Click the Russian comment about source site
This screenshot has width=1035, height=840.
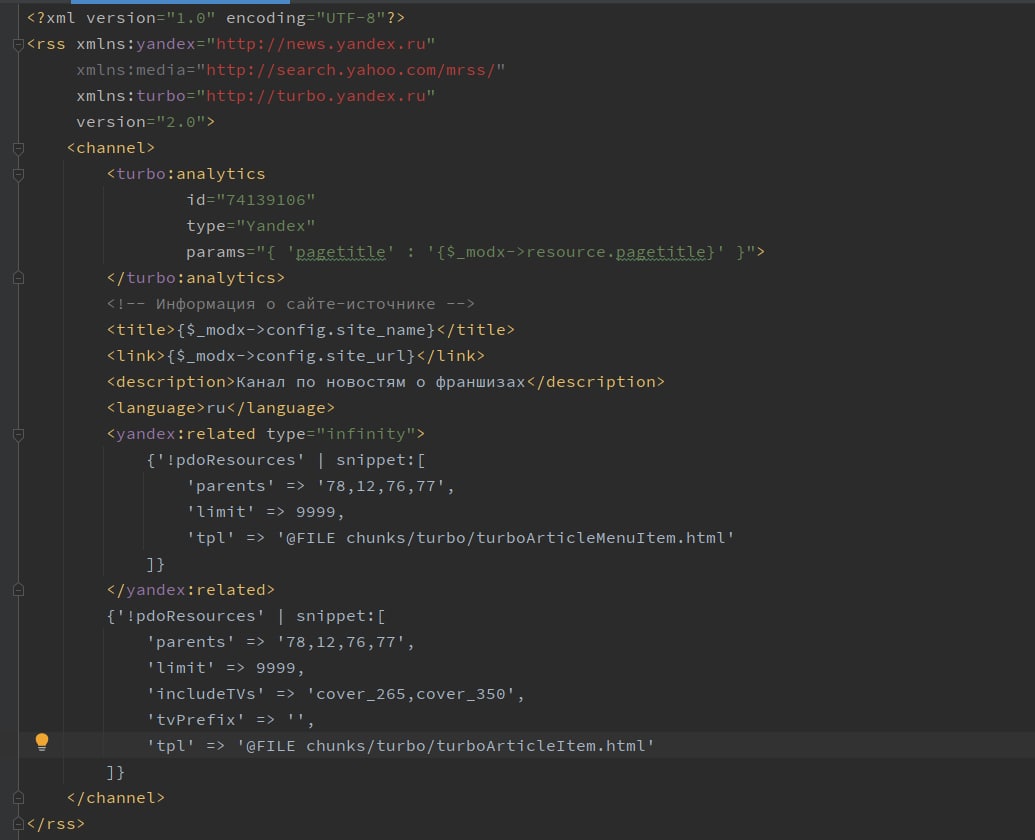pyautogui.click(x=290, y=304)
